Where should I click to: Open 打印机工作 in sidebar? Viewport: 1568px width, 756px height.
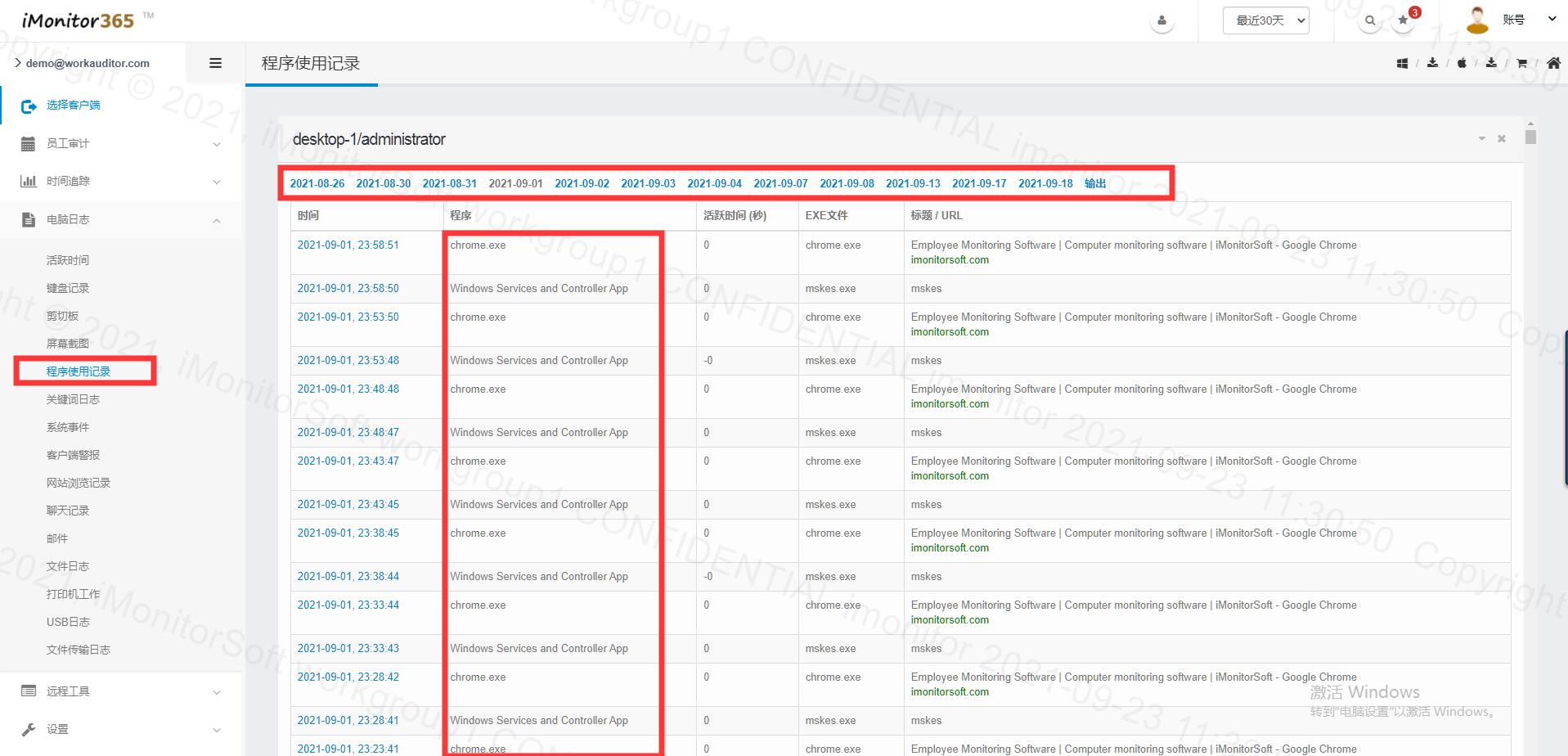73,594
